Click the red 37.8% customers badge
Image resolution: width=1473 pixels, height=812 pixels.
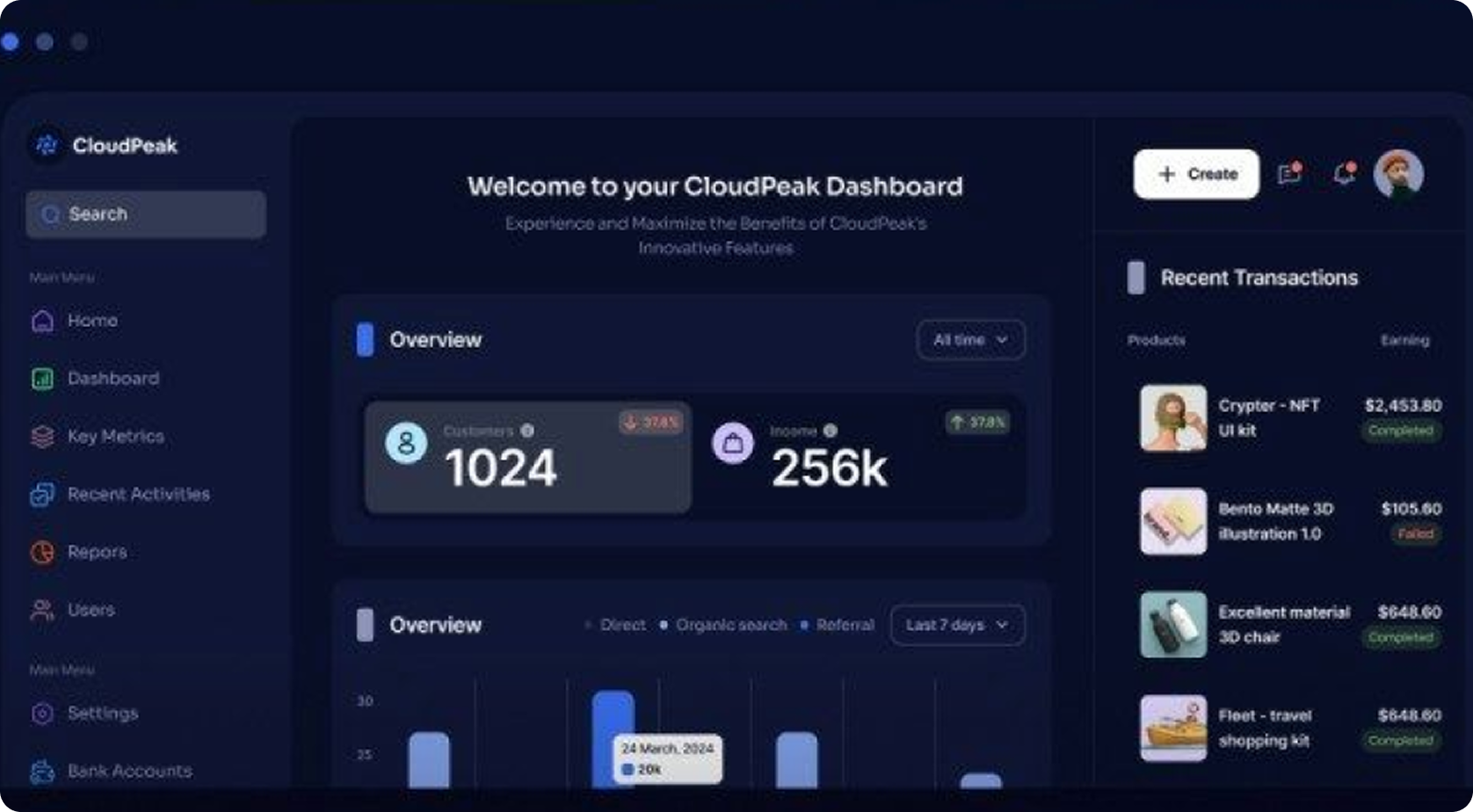[651, 423]
